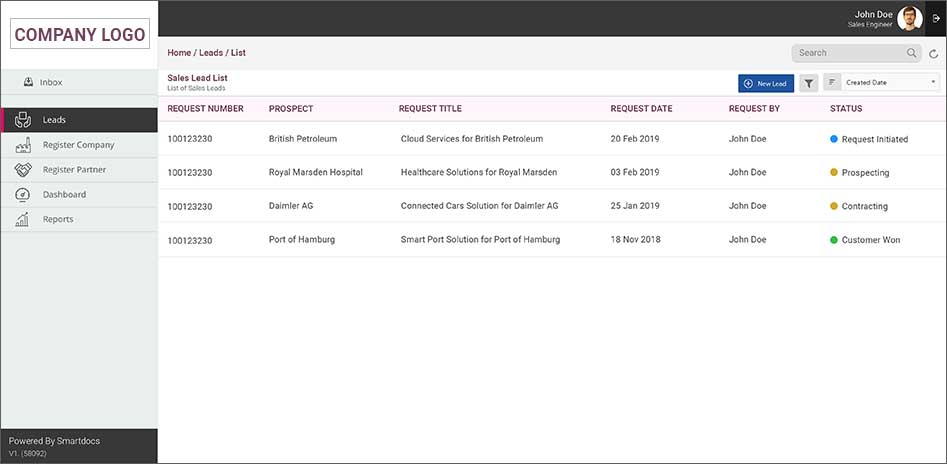Click the sort order icon
This screenshot has height=464, width=947.
832,83
